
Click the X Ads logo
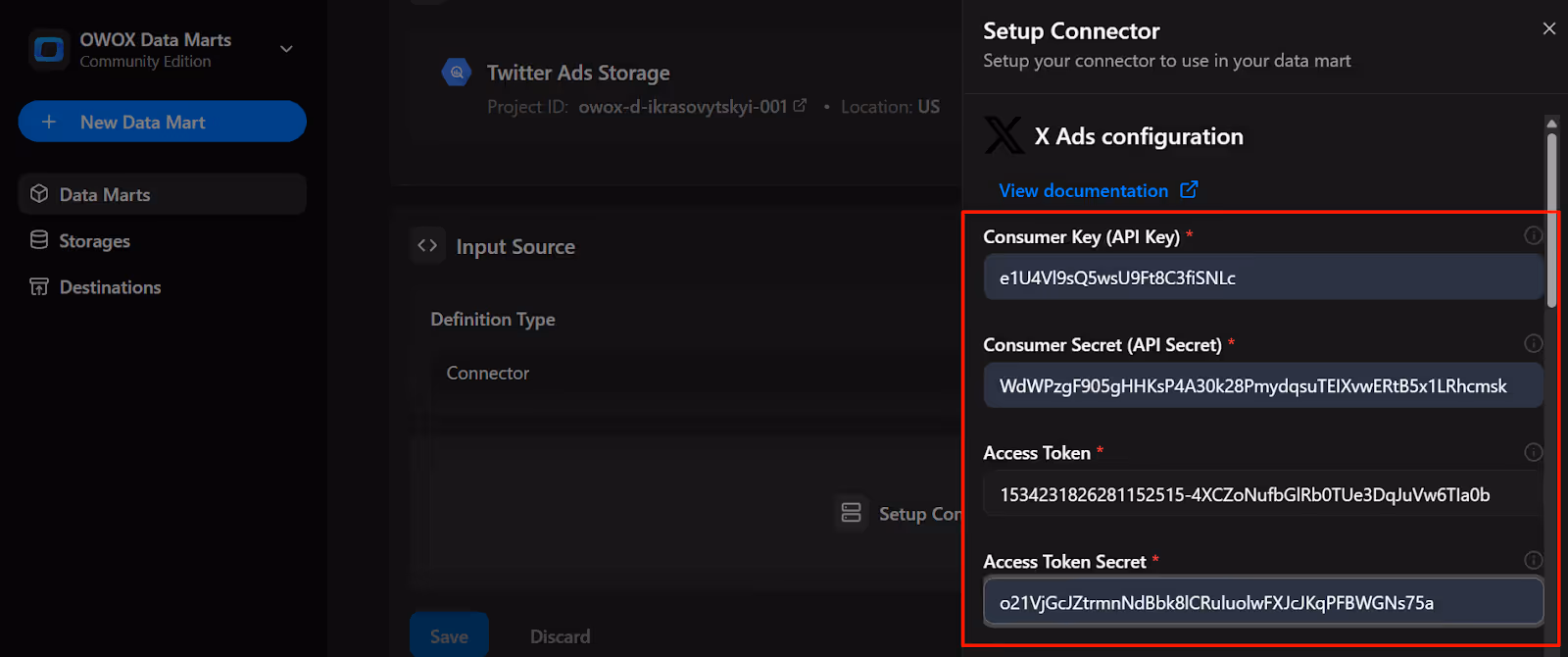[1004, 135]
